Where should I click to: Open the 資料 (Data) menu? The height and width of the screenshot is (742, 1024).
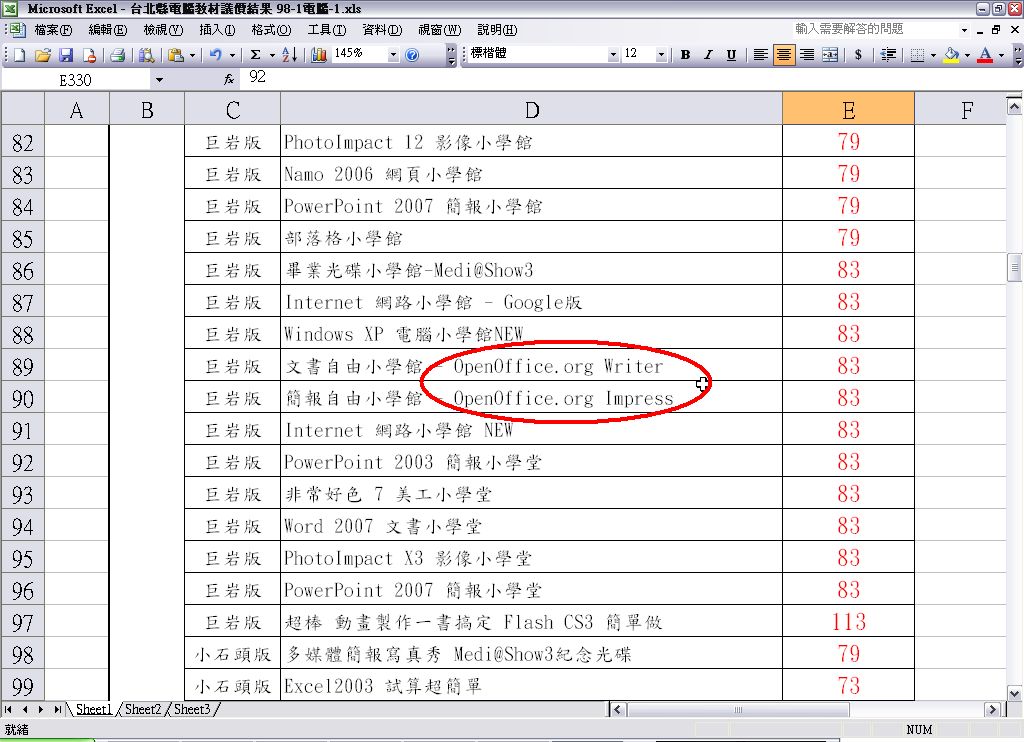tap(382, 30)
